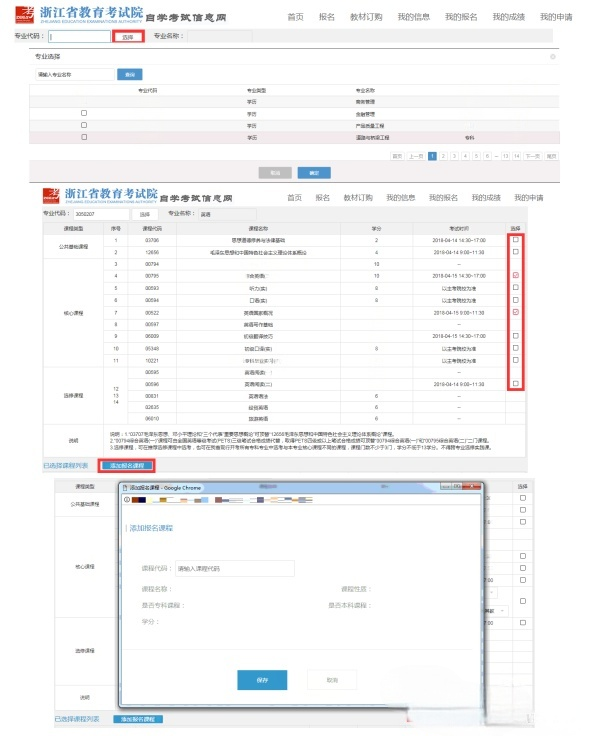
Task: Select page 13 in the pagination
Action: coord(505,156)
